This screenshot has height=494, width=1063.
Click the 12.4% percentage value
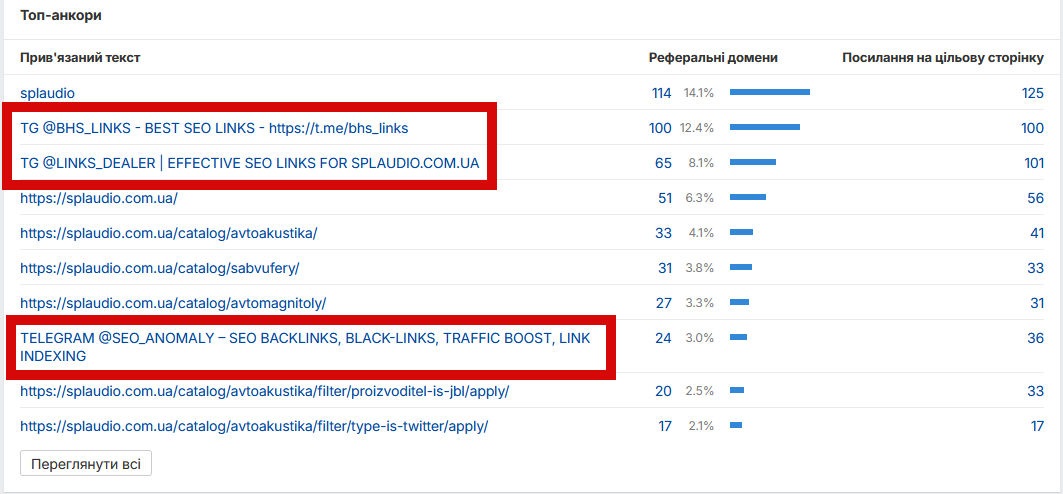point(698,128)
